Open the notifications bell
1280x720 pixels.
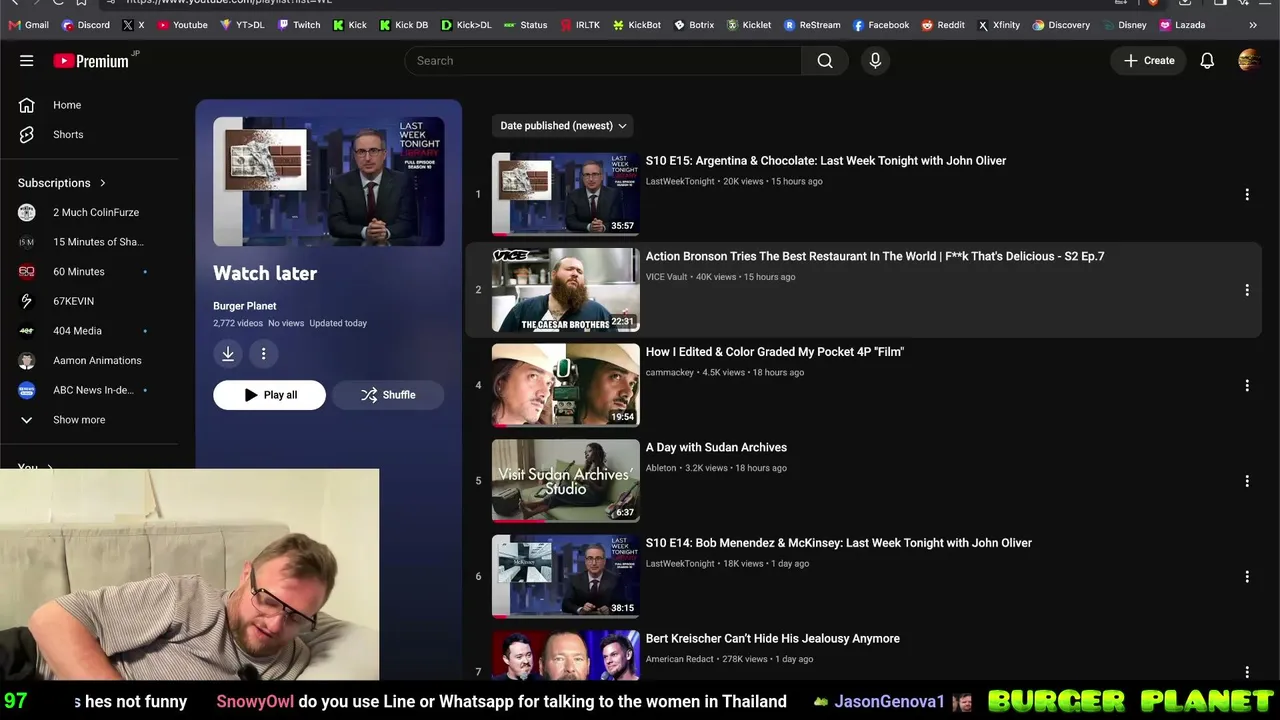[x=1207, y=61]
